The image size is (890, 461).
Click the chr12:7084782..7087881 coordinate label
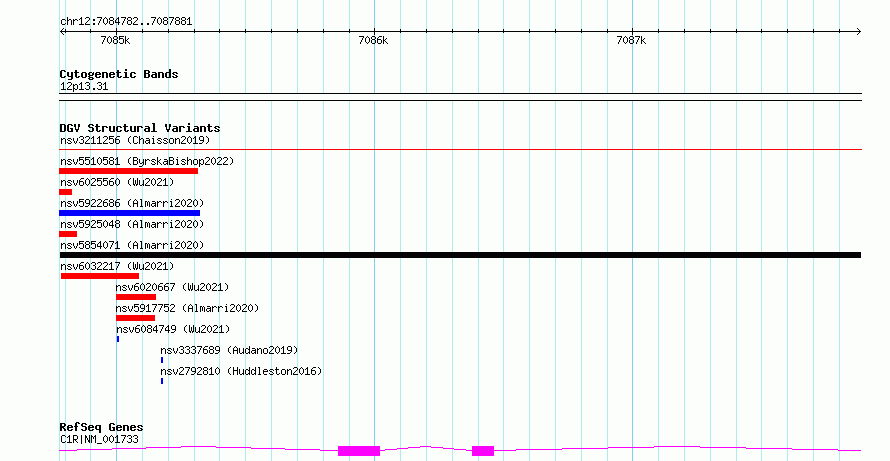(126, 22)
